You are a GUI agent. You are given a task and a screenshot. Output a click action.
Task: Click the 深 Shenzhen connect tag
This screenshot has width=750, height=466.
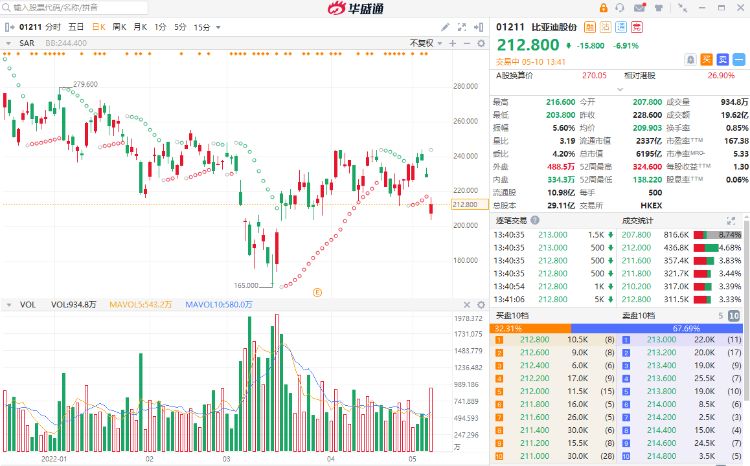click(x=621, y=27)
